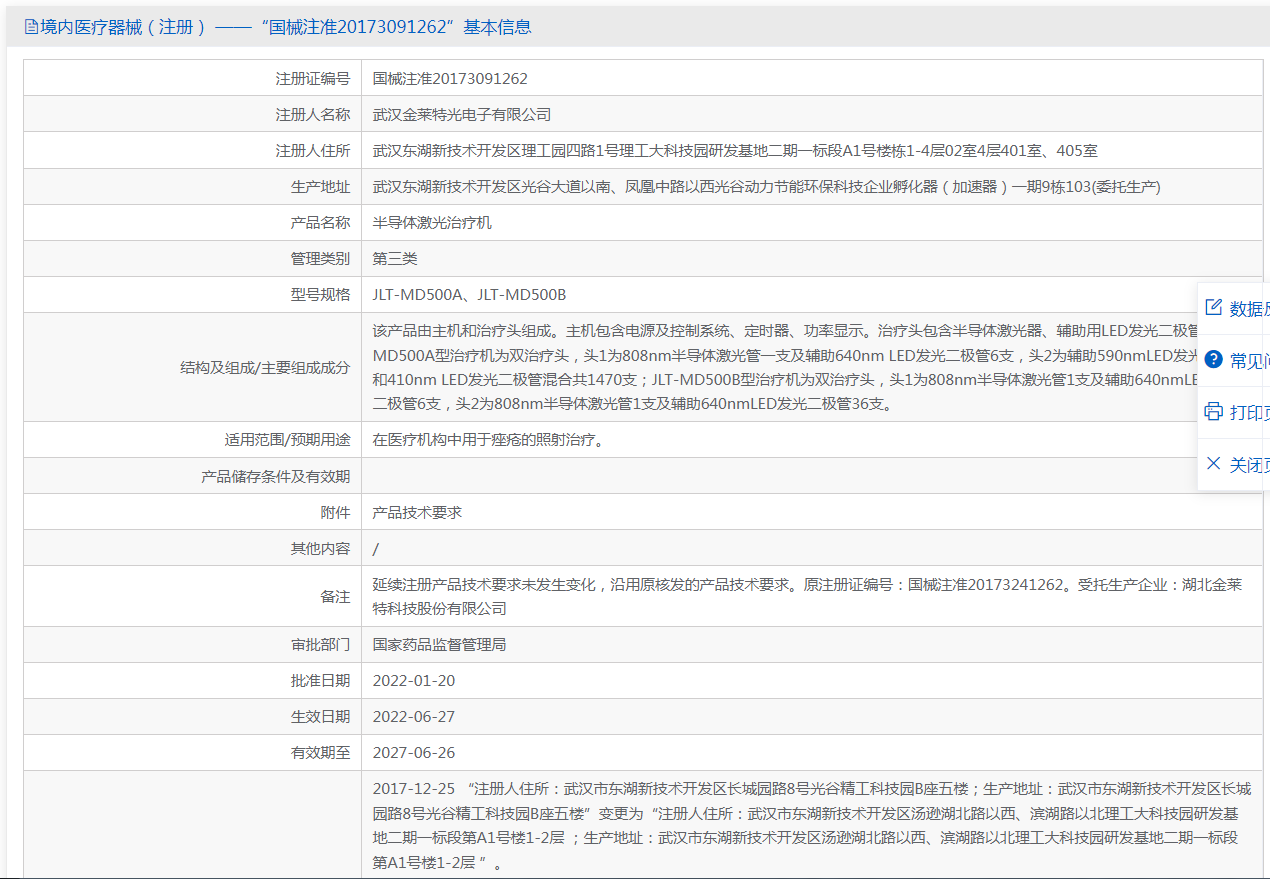Open the 数据 feedback link in side panel
The height and width of the screenshot is (879, 1270).
coord(1250,309)
